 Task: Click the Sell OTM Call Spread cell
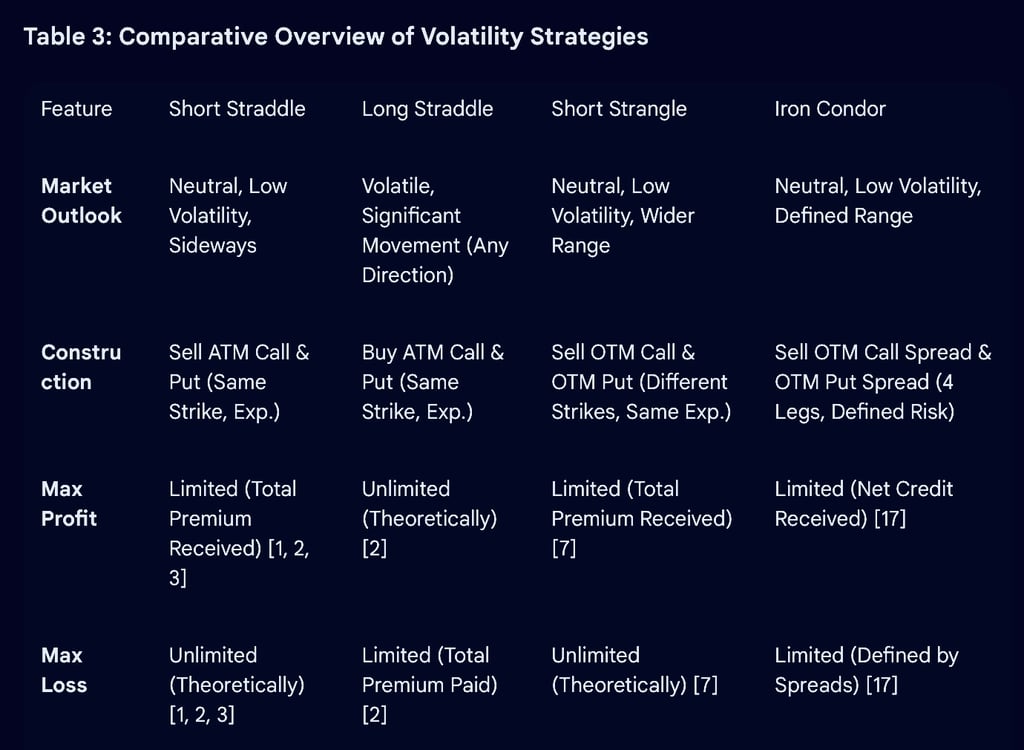883,382
